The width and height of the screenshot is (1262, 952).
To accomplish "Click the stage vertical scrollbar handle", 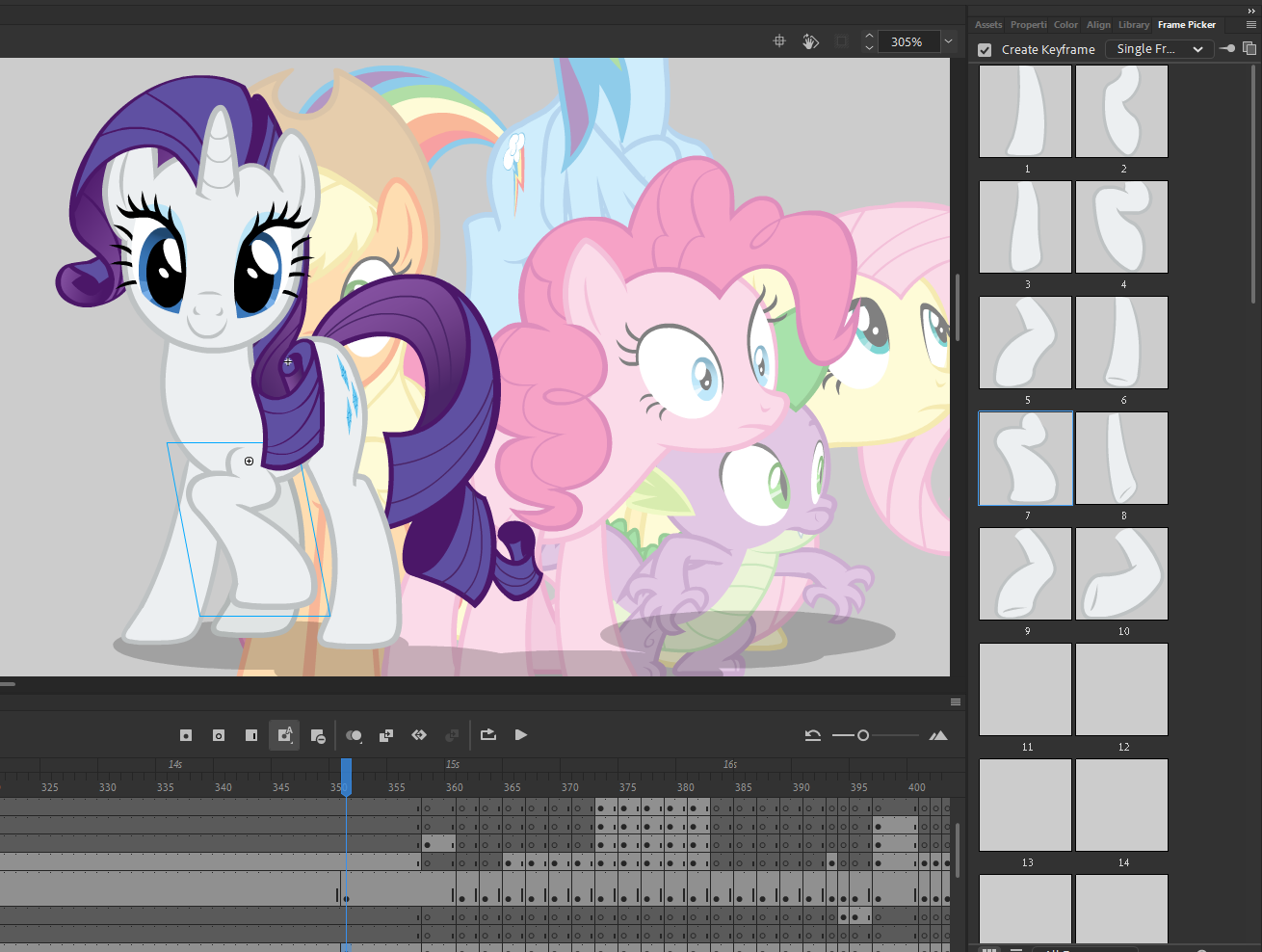I will [x=957, y=306].
